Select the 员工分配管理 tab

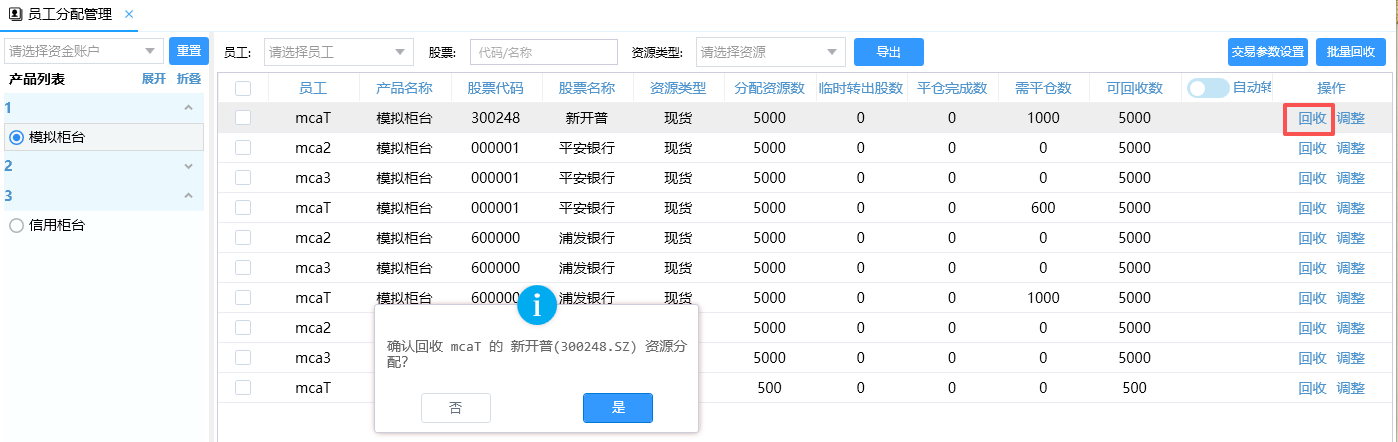pyautogui.click(x=68, y=14)
